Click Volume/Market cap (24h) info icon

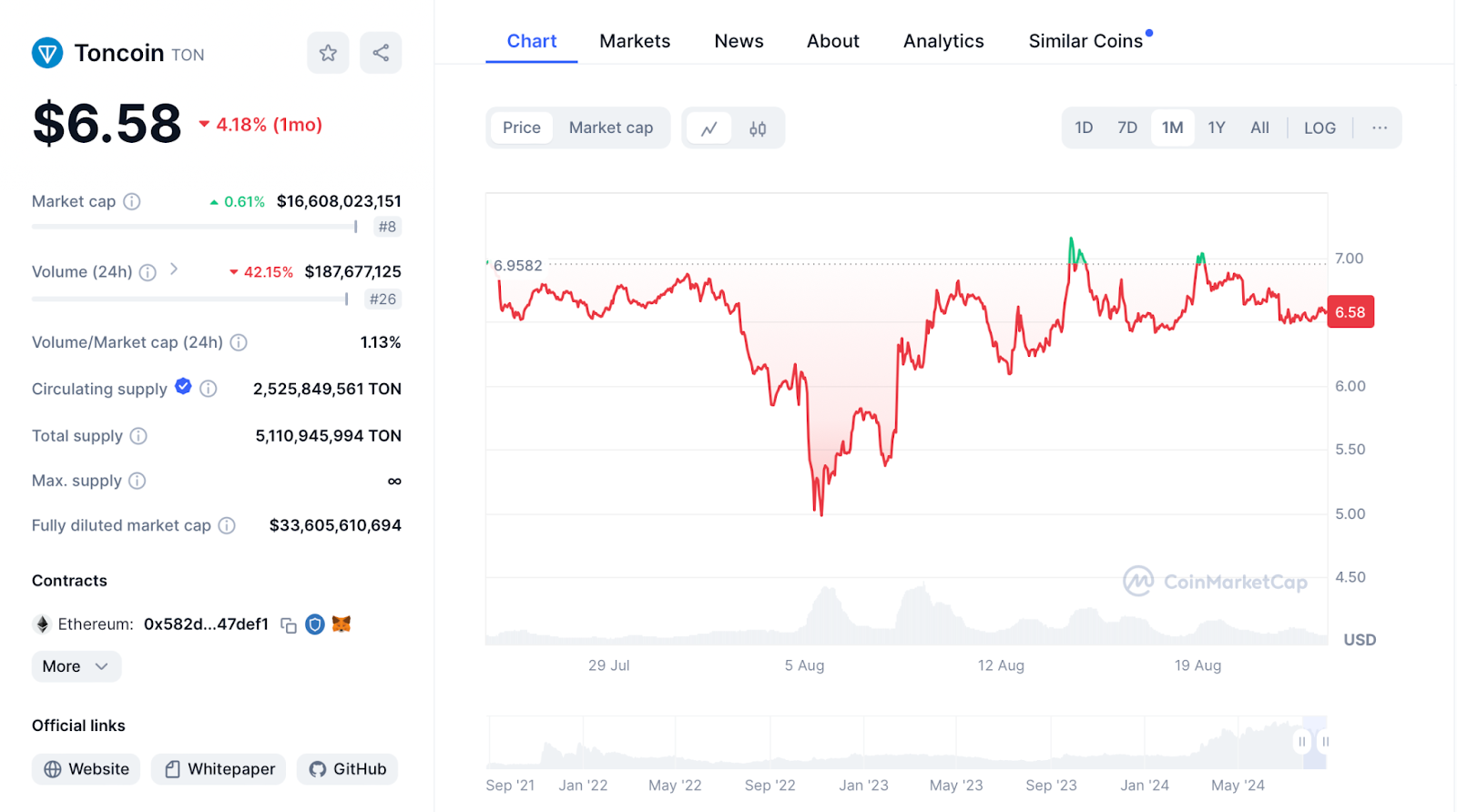point(239,342)
